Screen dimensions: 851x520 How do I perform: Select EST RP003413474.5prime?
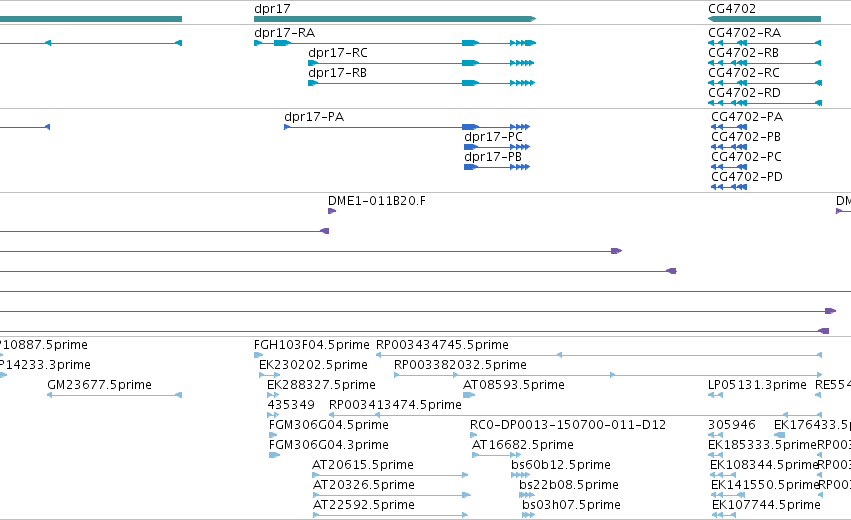click(395, 405)
